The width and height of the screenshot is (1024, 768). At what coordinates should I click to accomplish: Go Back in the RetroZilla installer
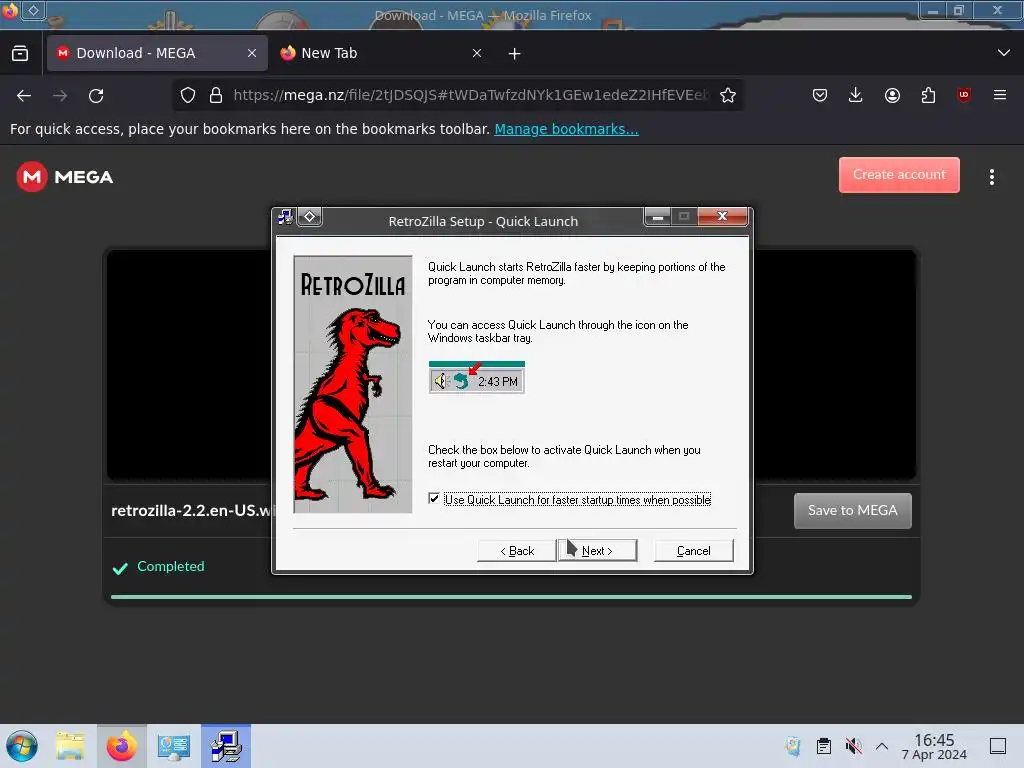(517, 551)
